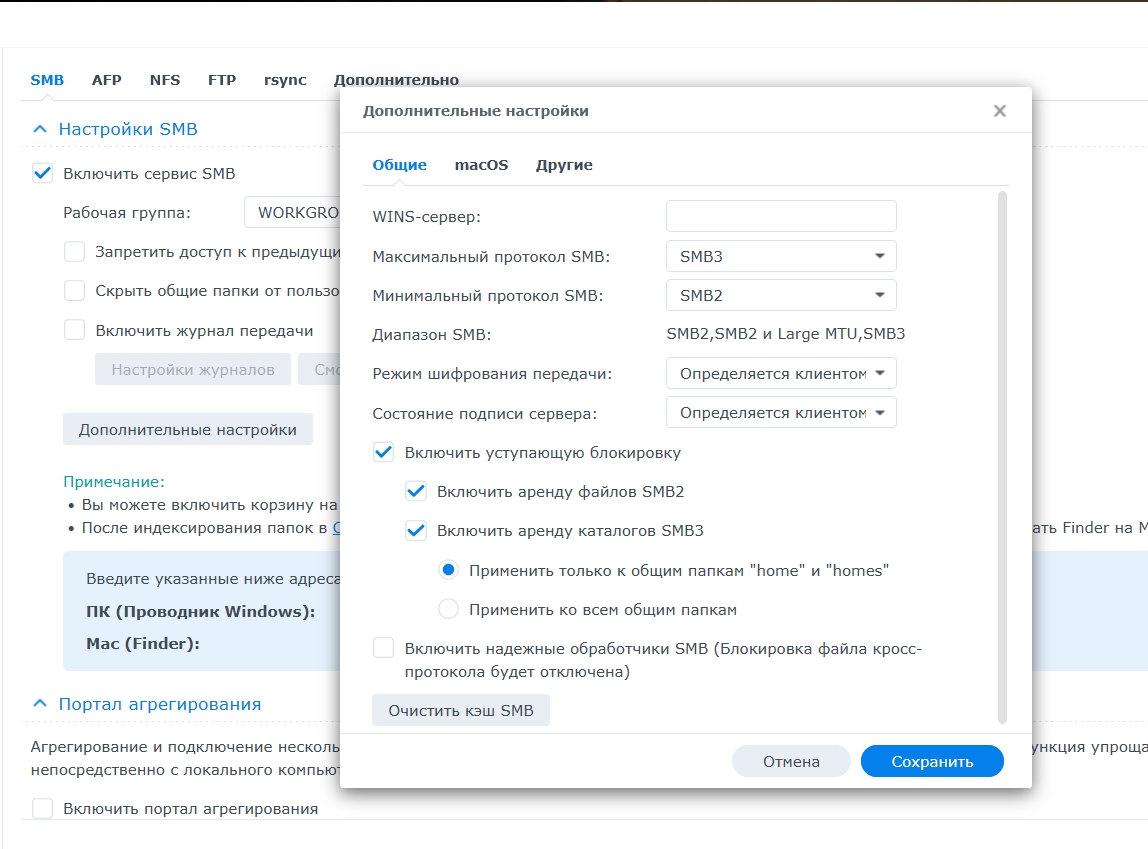Switch to the macOS tab
Viewport: 1148px width, 849px height.
click(481, 165)
